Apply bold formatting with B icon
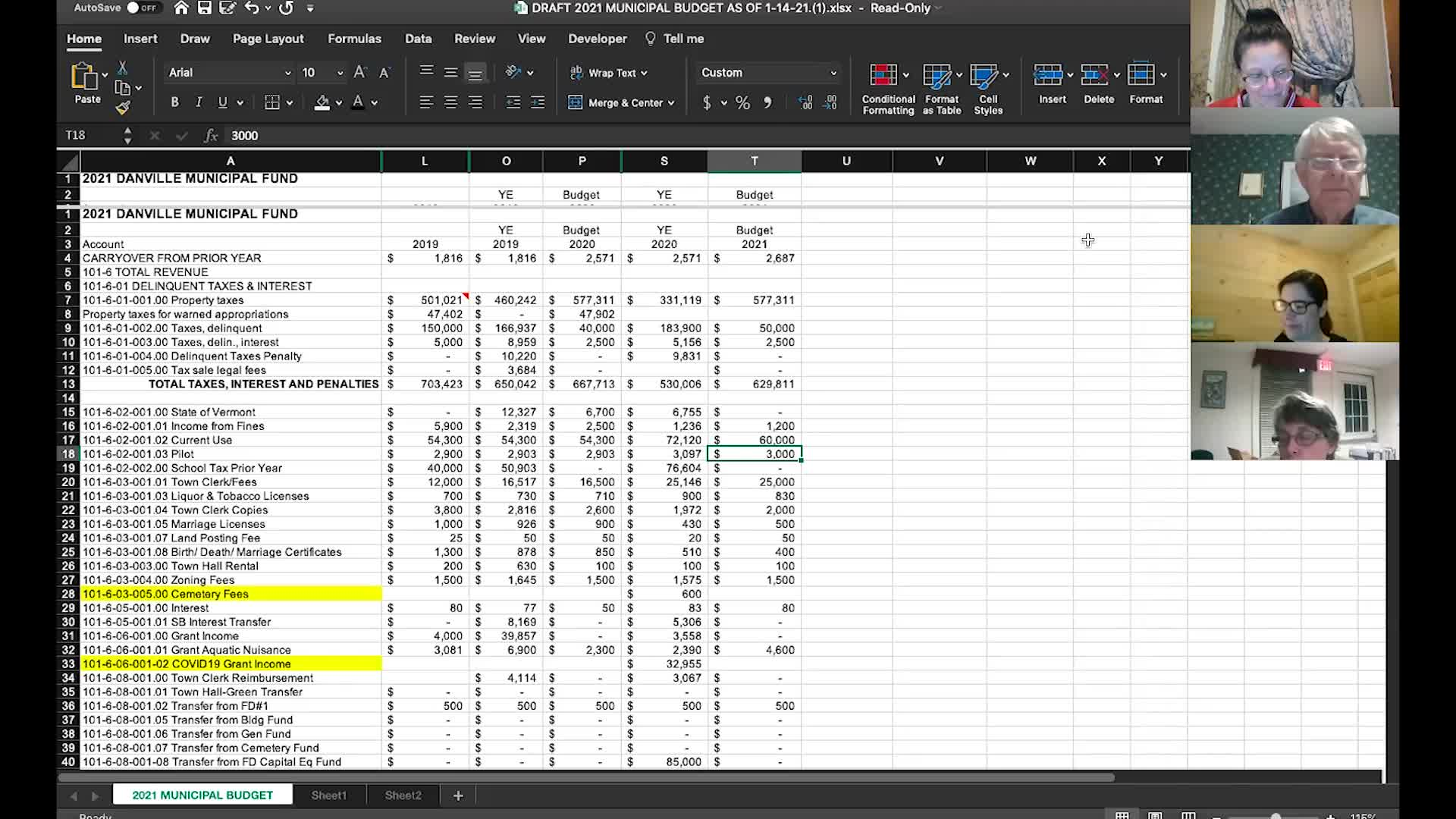The image size is (1456, 819). [x=174, y=102]
